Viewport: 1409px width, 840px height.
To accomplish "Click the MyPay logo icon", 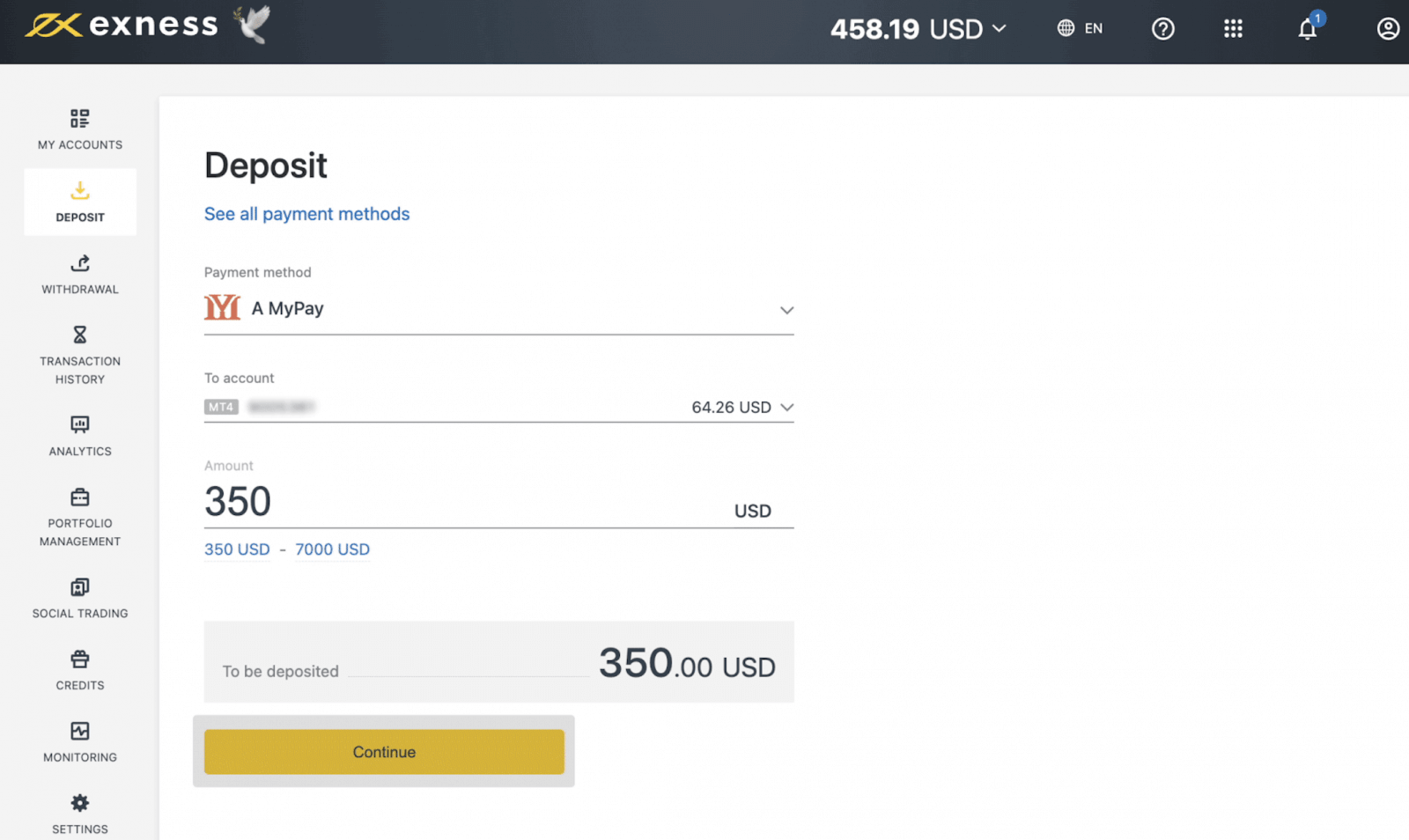I will click(x=222, y=307).
